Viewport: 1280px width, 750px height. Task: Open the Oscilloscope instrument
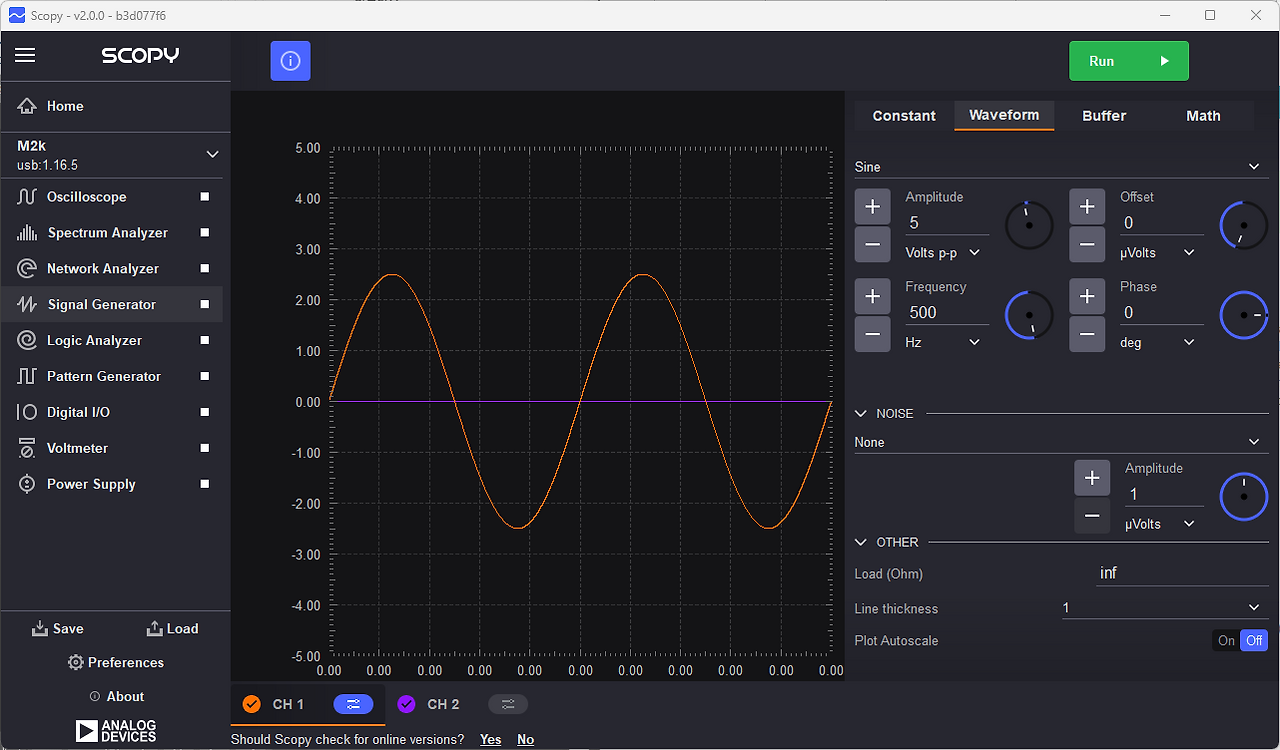(111, 197)
